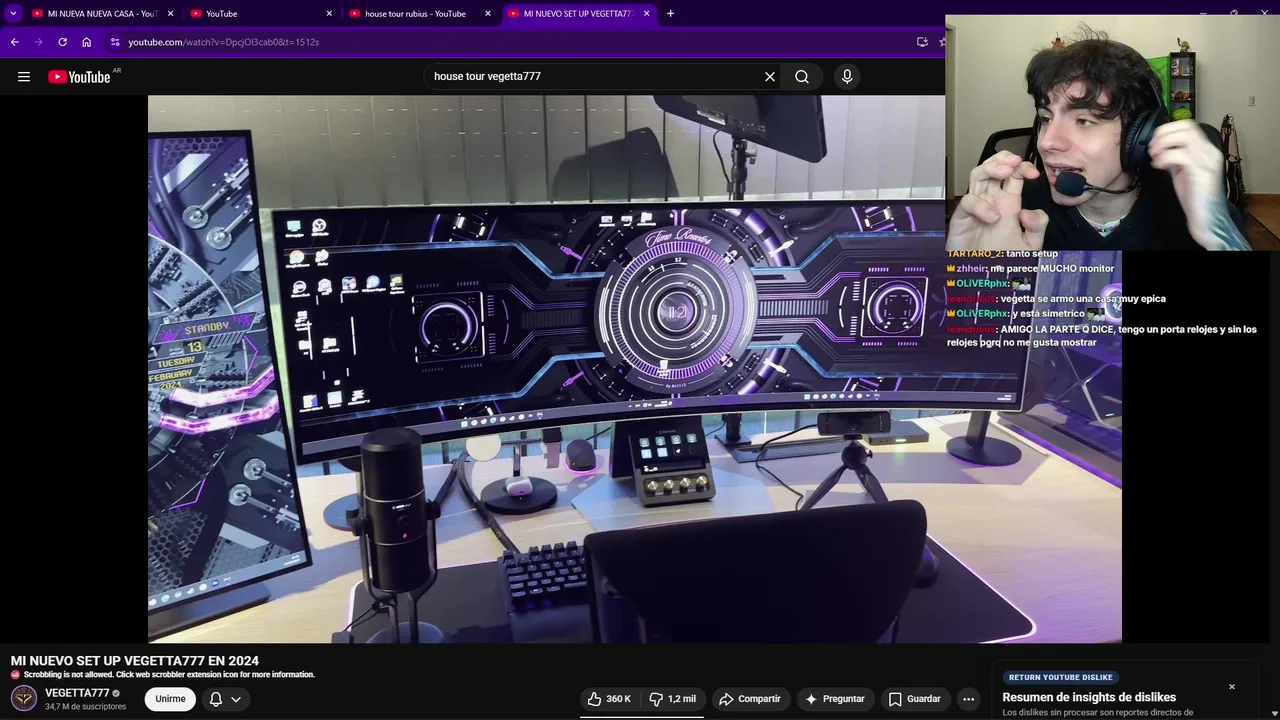The image size is (1280, 720).
Task: Switch to the plain 'YouTube' tab
Action: 262,14
